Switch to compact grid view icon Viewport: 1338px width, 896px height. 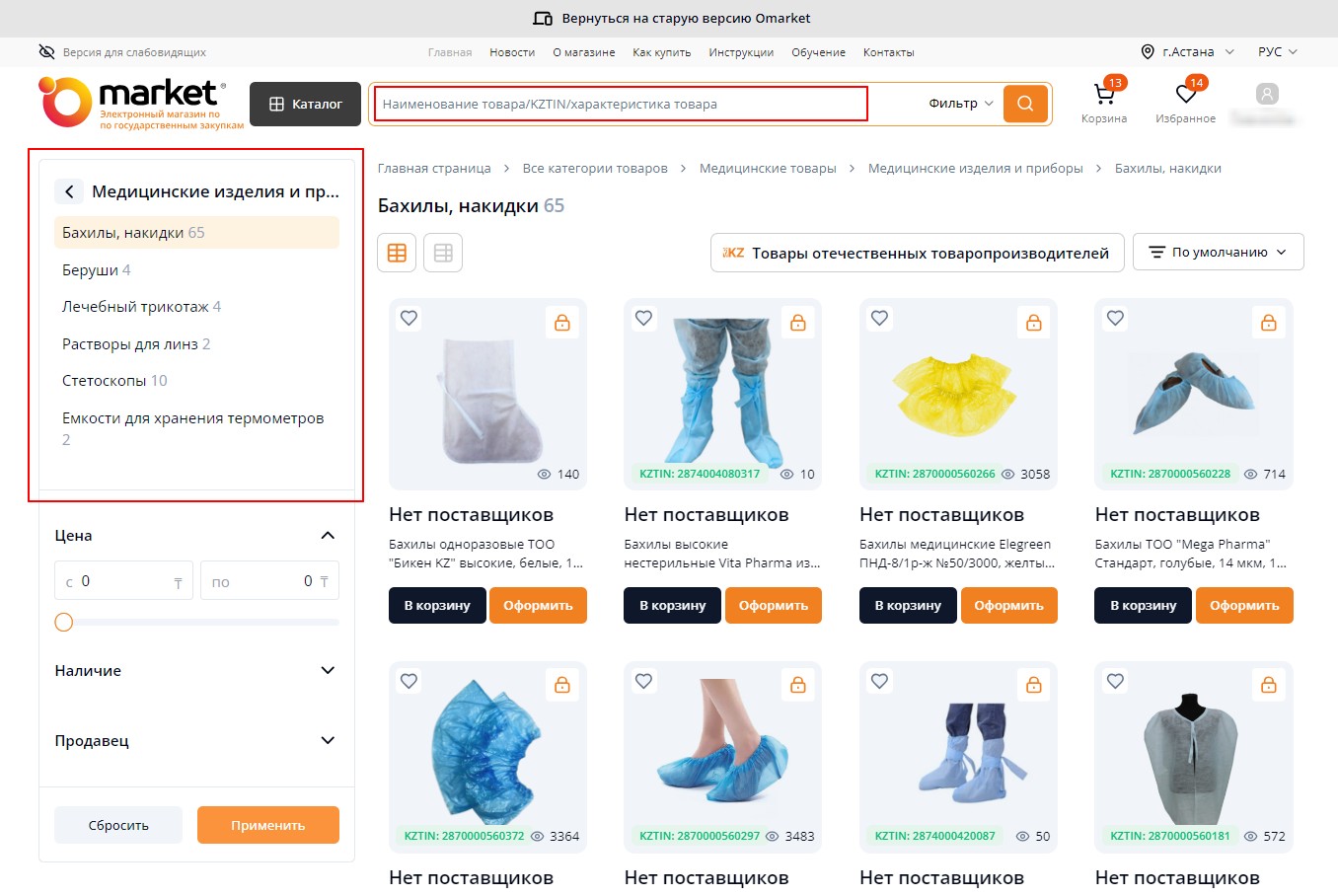[x=443, y=253]
